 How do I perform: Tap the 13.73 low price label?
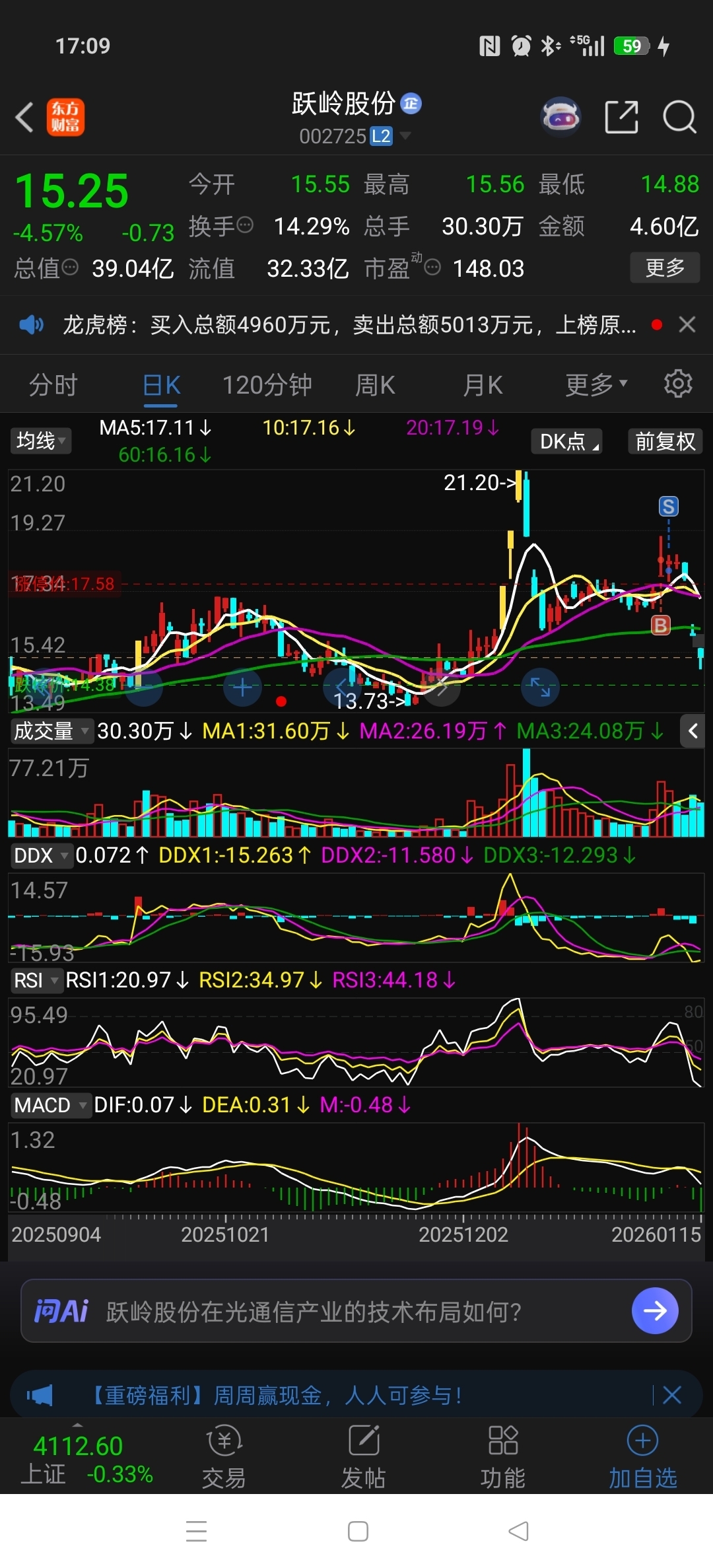[370, 701]
